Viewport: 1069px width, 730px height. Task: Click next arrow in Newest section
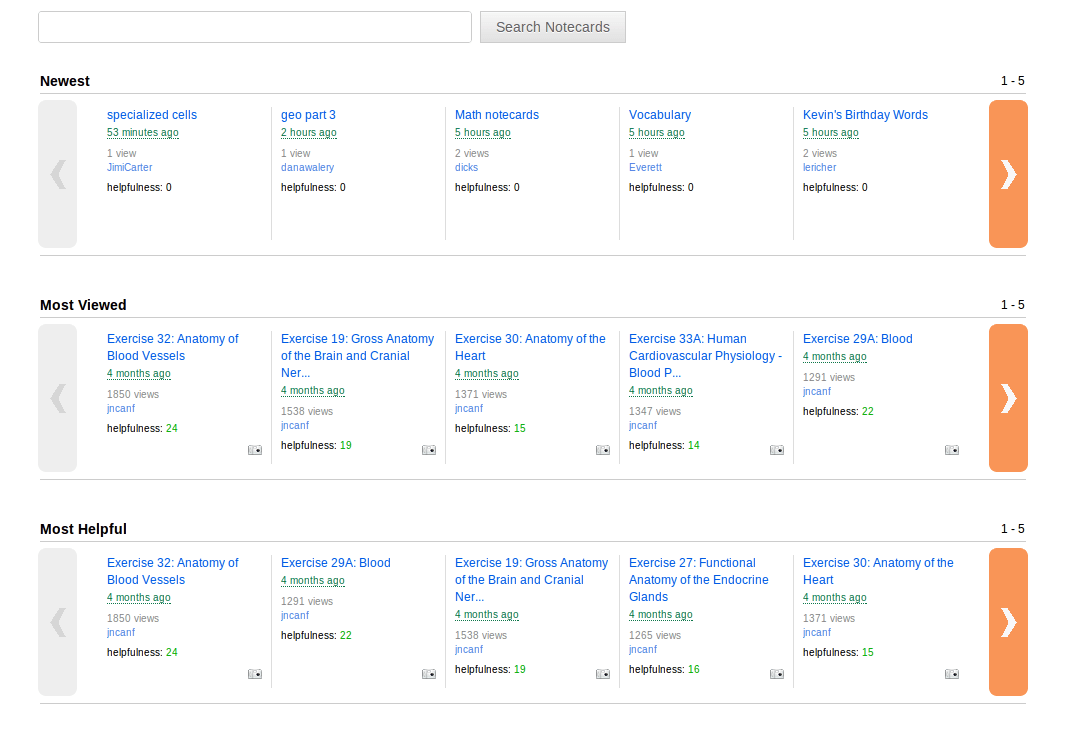pyautogui.click(x=1008, y=174)
